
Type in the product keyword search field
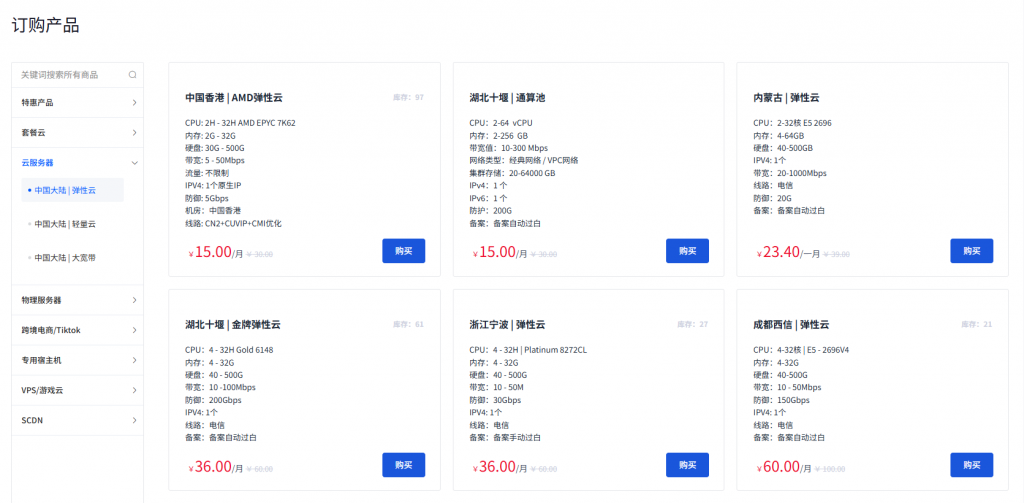click(x=70, y=74)
